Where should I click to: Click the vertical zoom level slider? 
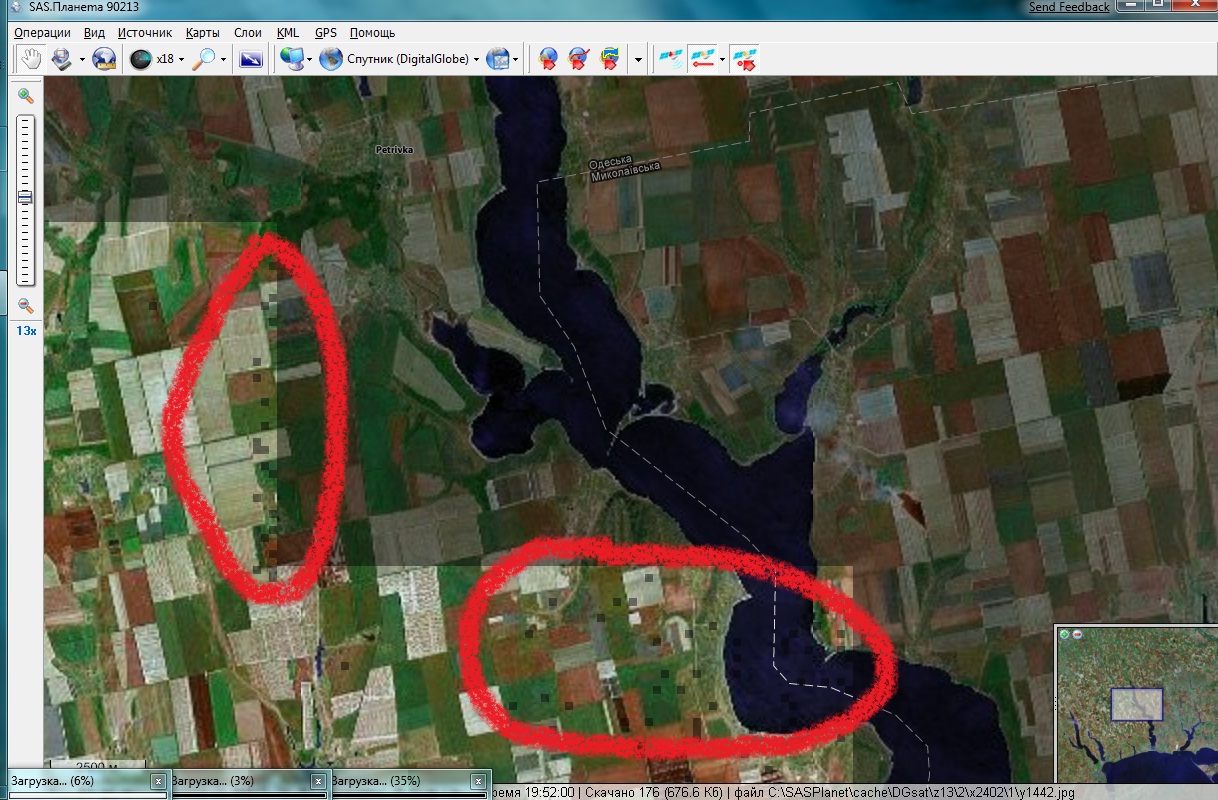pyautogui.click(x=26, y=200)
